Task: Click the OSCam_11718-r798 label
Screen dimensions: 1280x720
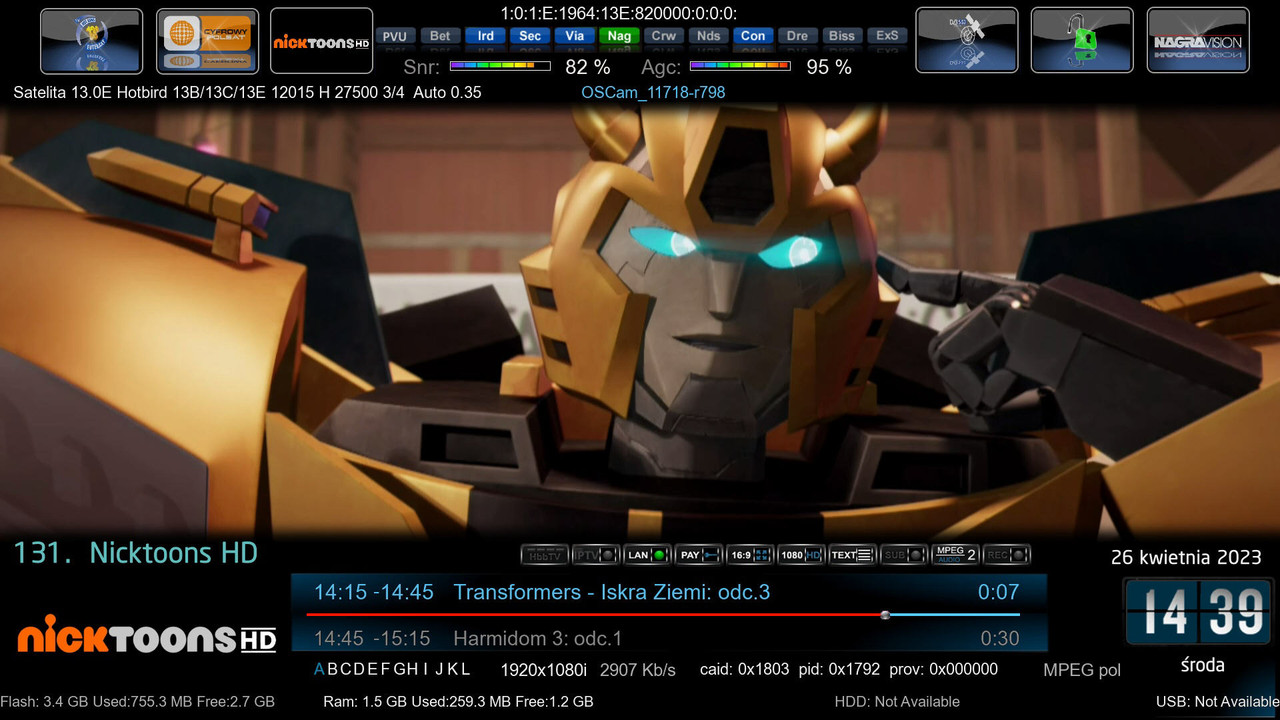Action: point(653,92)
